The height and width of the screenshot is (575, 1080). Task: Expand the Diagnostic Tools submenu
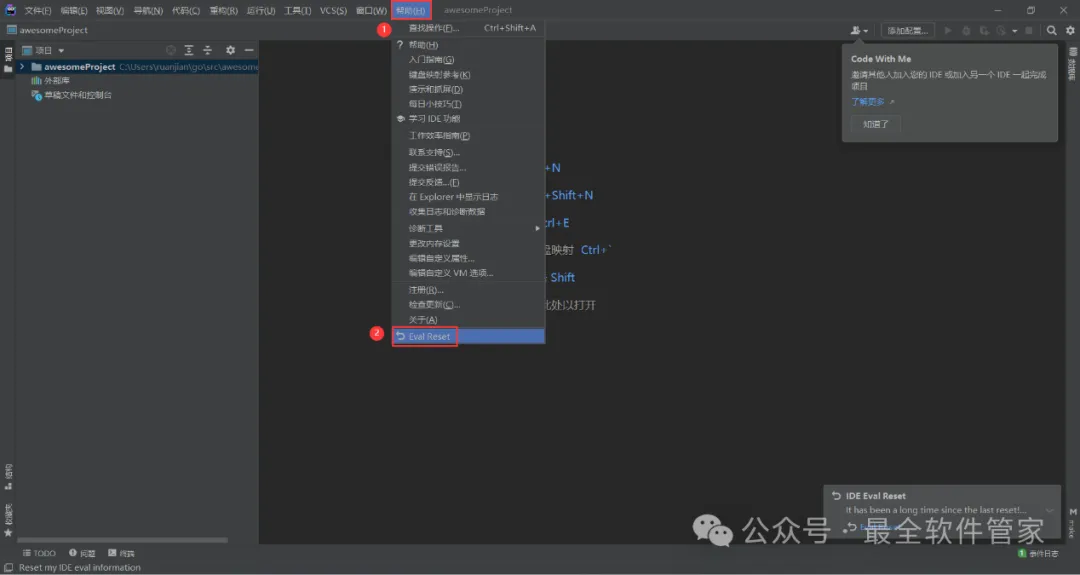coord(468,228)
